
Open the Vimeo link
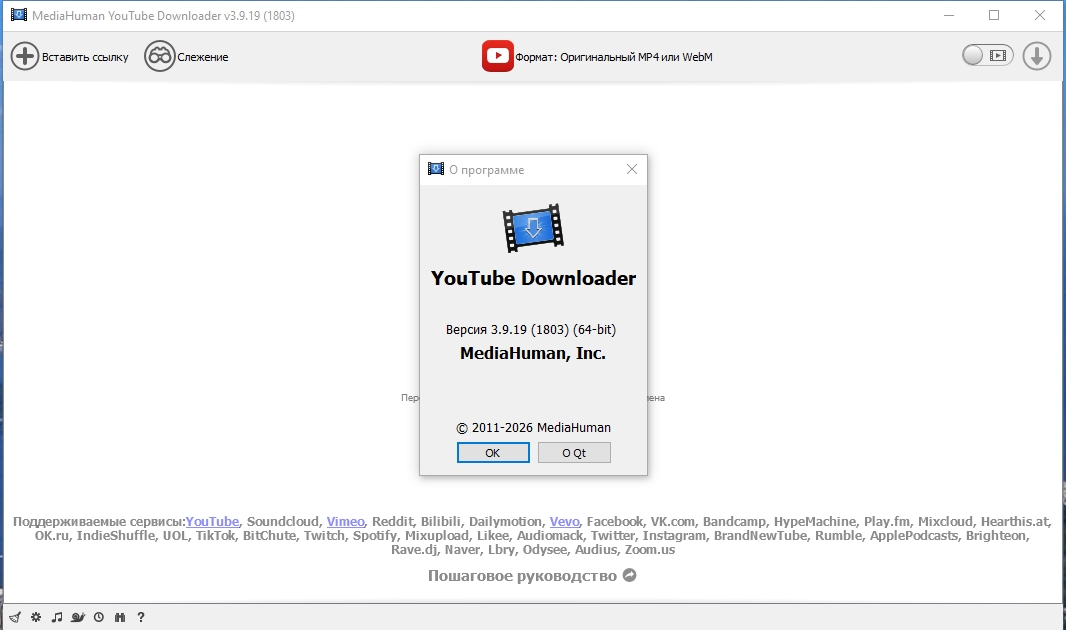[x=345, y=521]
